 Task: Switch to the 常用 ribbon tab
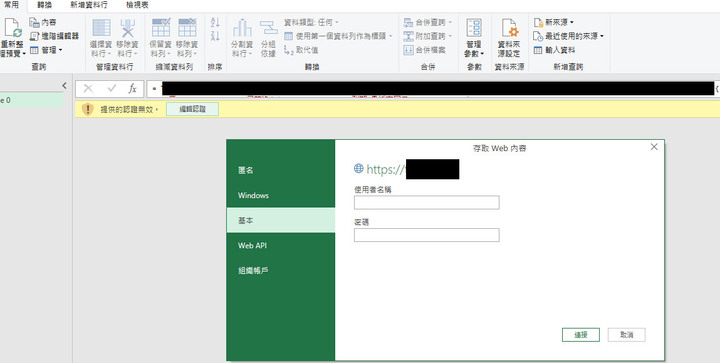click(x=11, y=5)
